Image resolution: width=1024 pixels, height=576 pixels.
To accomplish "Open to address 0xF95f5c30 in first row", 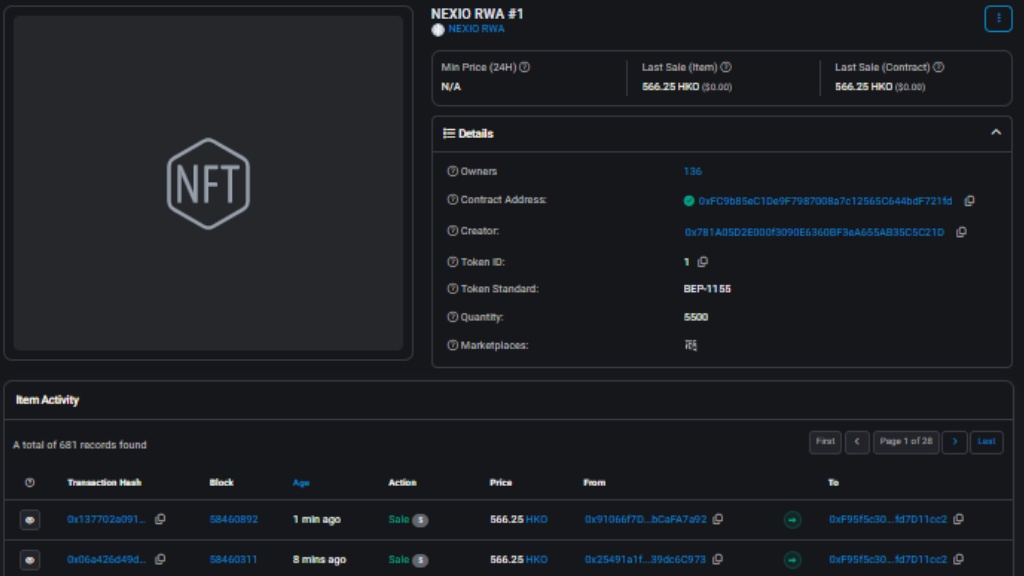I will click(888, 519).
